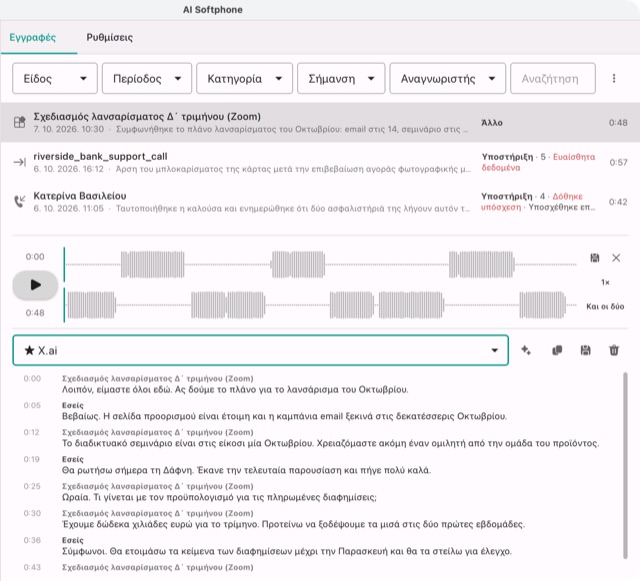Screen dimensions: 640x581
Task: Save the transcript with the disk icon beside the copy icon
Action: coord(585,350)
